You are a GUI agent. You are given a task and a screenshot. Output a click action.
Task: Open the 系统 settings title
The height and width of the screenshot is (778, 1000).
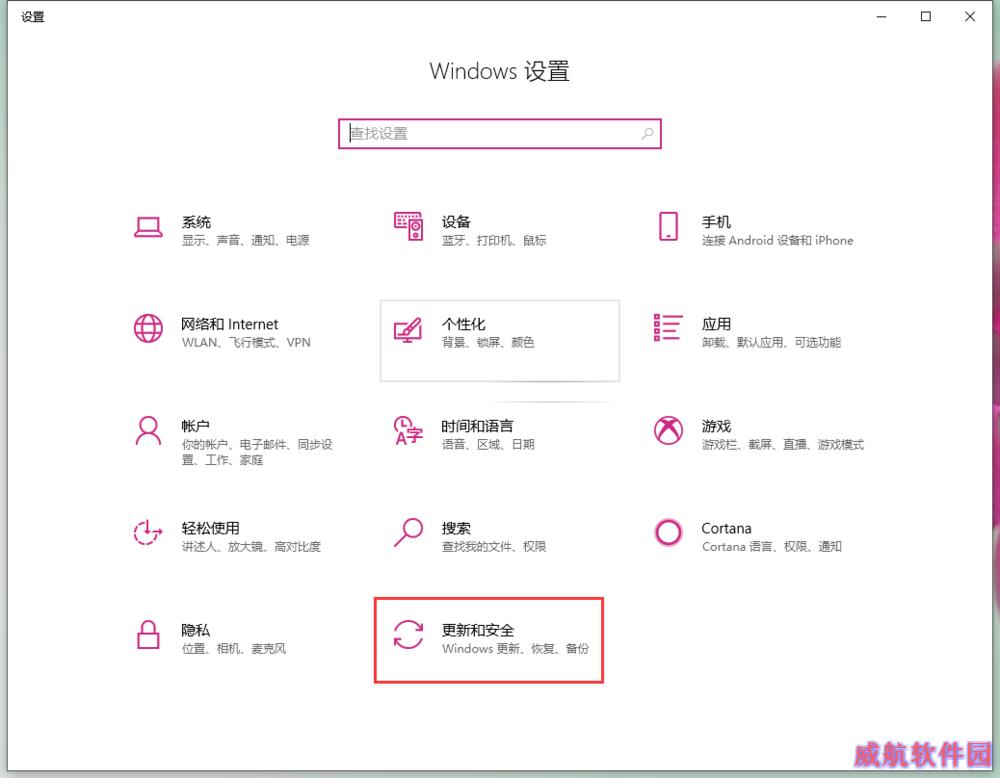tap(196, 222)
